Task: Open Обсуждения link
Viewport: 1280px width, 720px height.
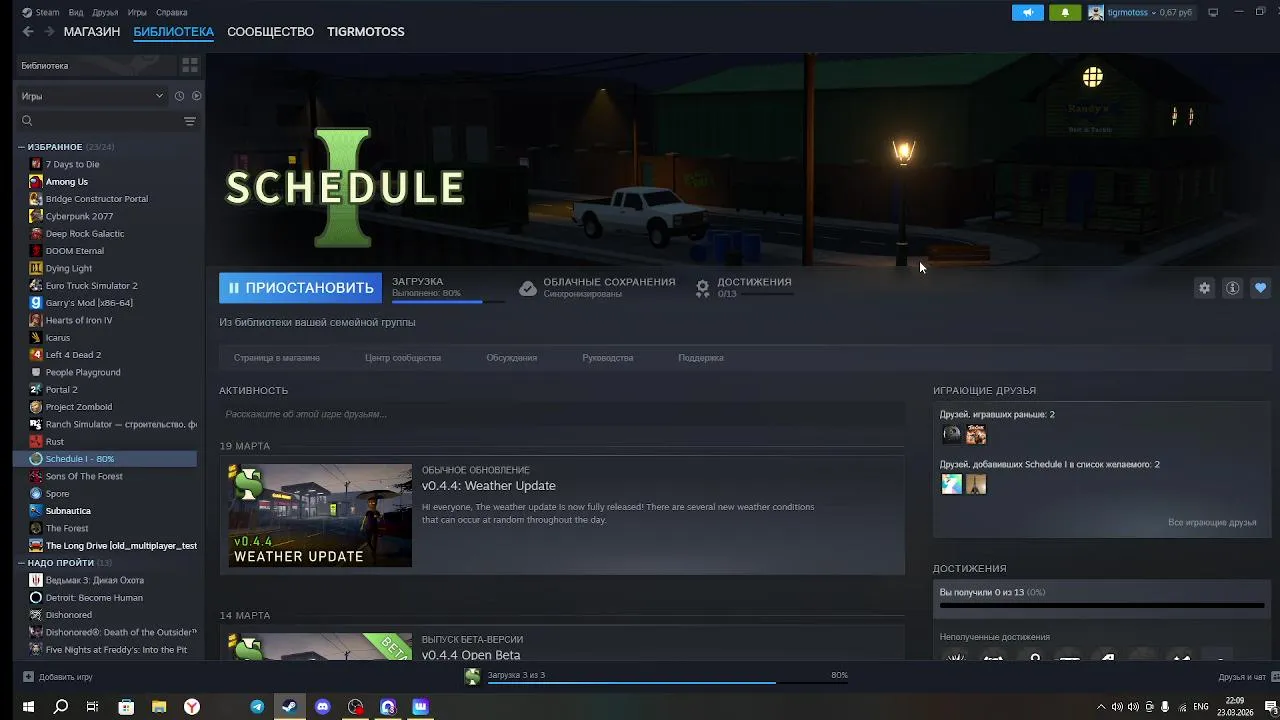Action: 512,358
